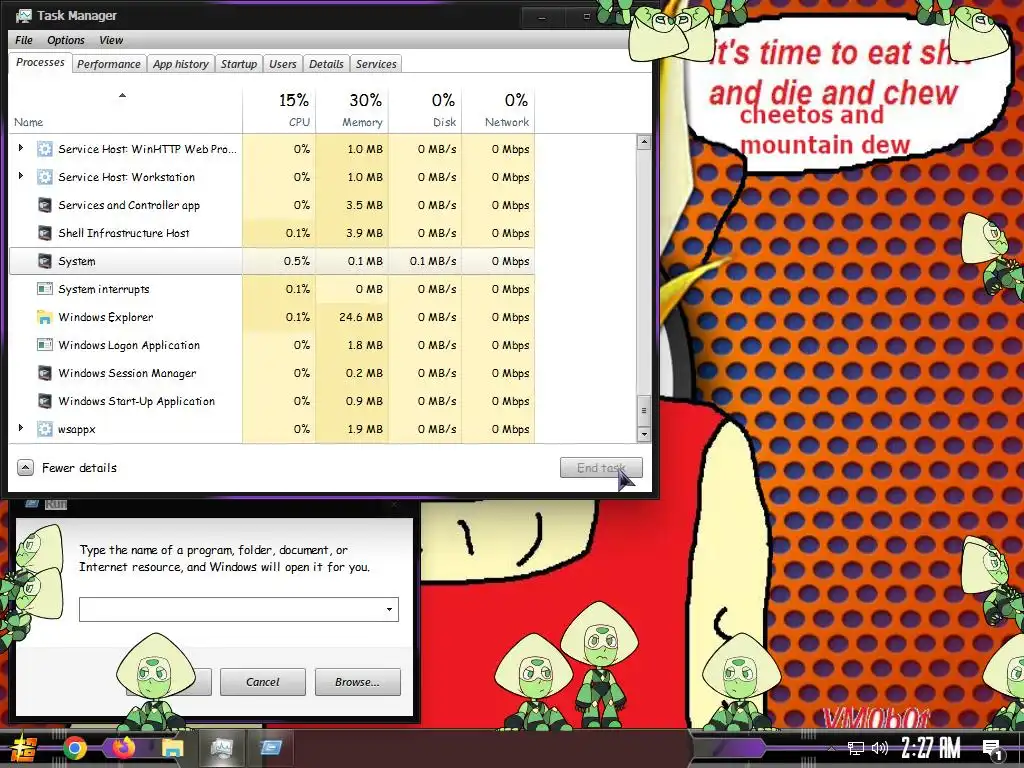Launch Google Chrome from the taskbar
Image resolution: width=1024 pixels, height=768 pixels.
pyautogui.click(x=74, y=748)
